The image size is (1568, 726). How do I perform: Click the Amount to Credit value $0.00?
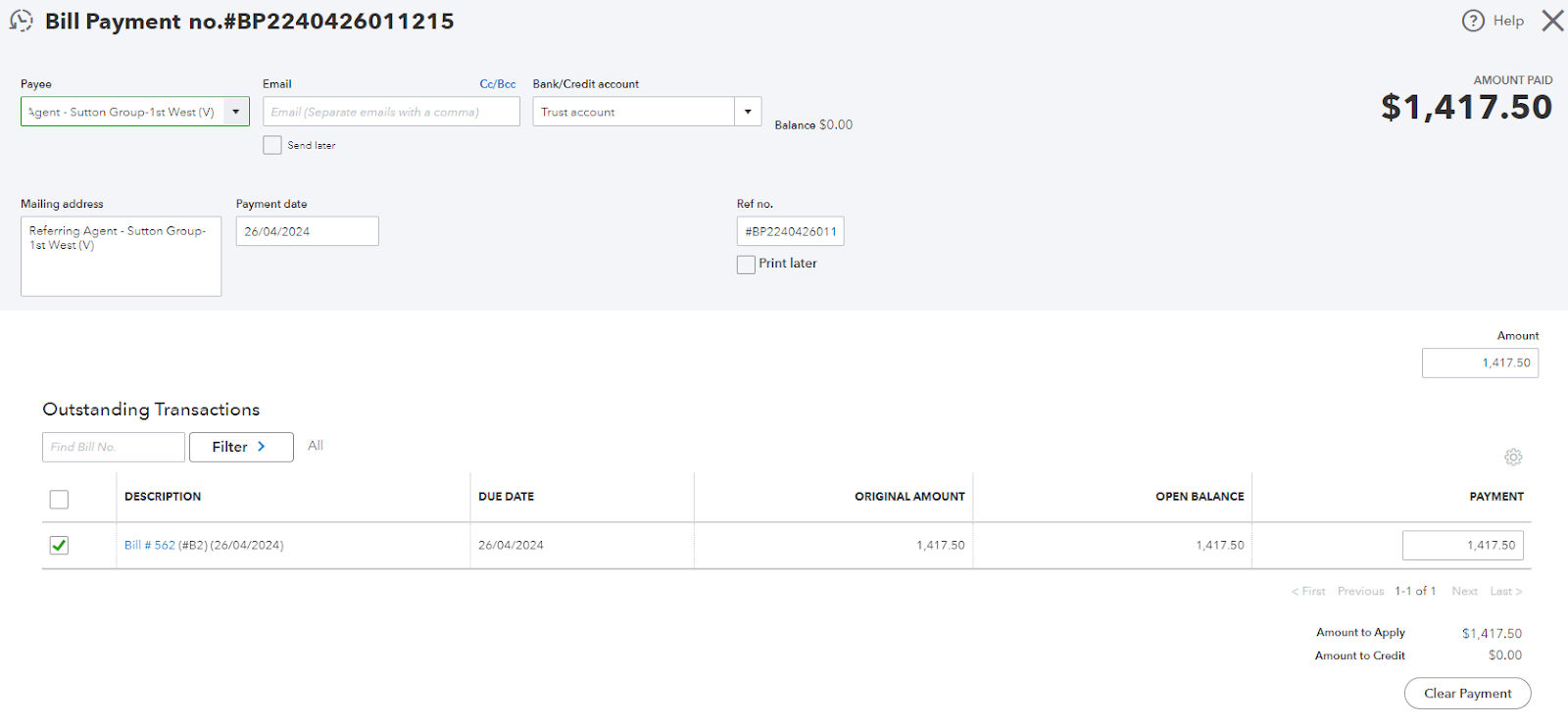coord(1505,655)
